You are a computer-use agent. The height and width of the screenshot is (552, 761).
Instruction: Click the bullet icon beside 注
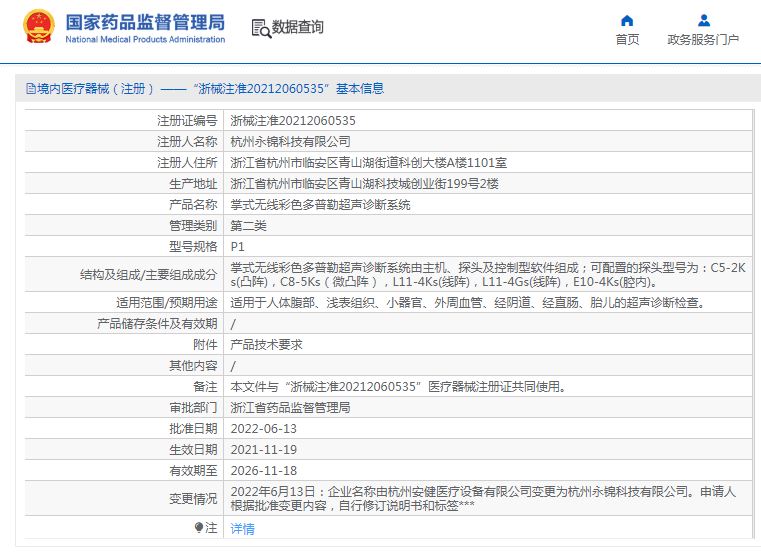[198, 527]
